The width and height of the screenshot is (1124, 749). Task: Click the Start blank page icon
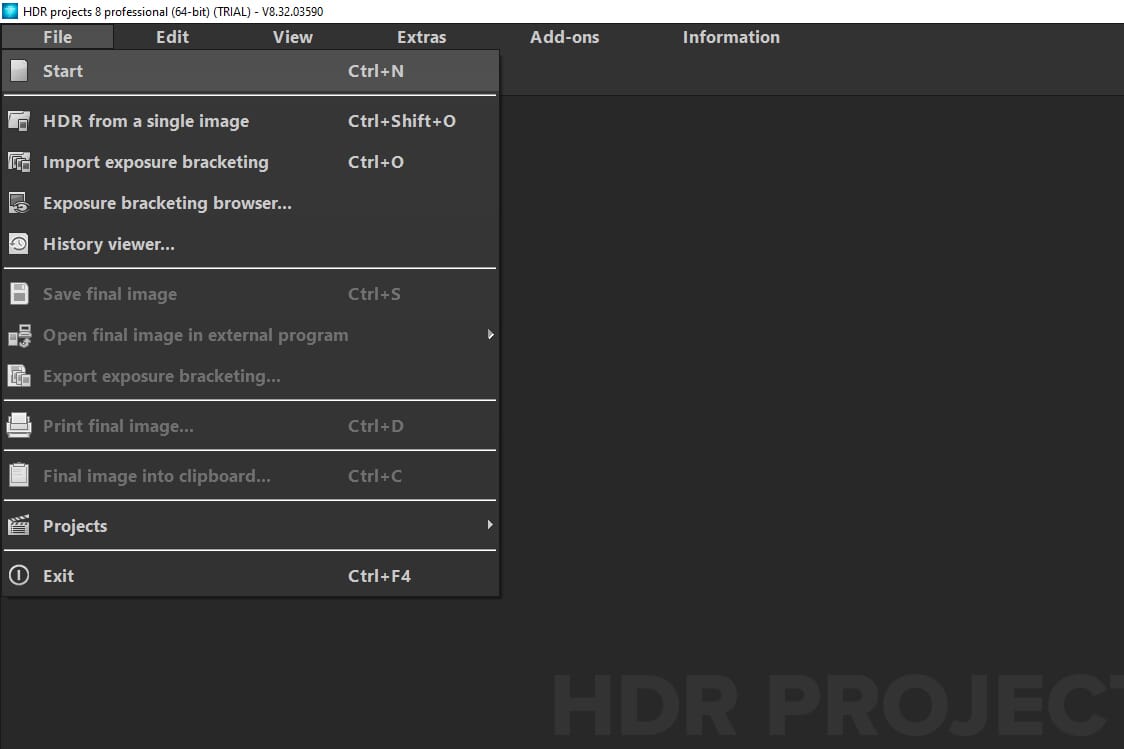pyautogui.click(x=19, y=70)
